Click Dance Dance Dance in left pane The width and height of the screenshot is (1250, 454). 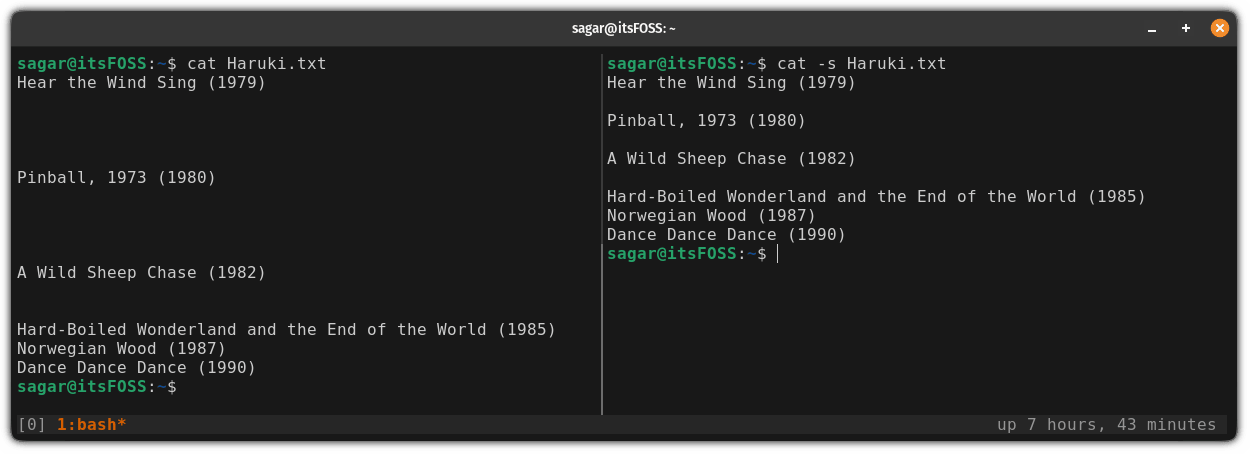tap(136, 368)
